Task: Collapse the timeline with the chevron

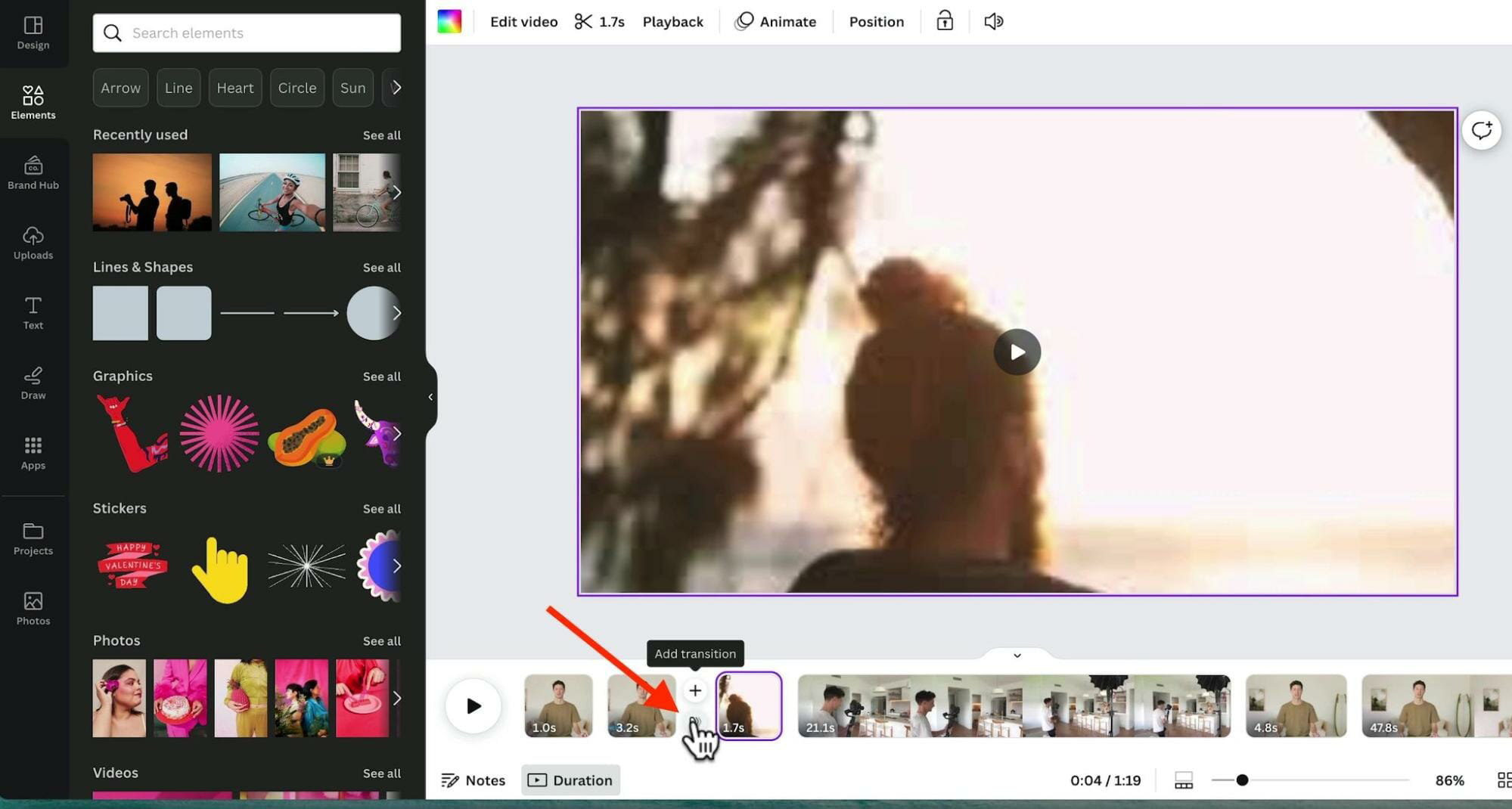Action: (x=1016, y=656)
